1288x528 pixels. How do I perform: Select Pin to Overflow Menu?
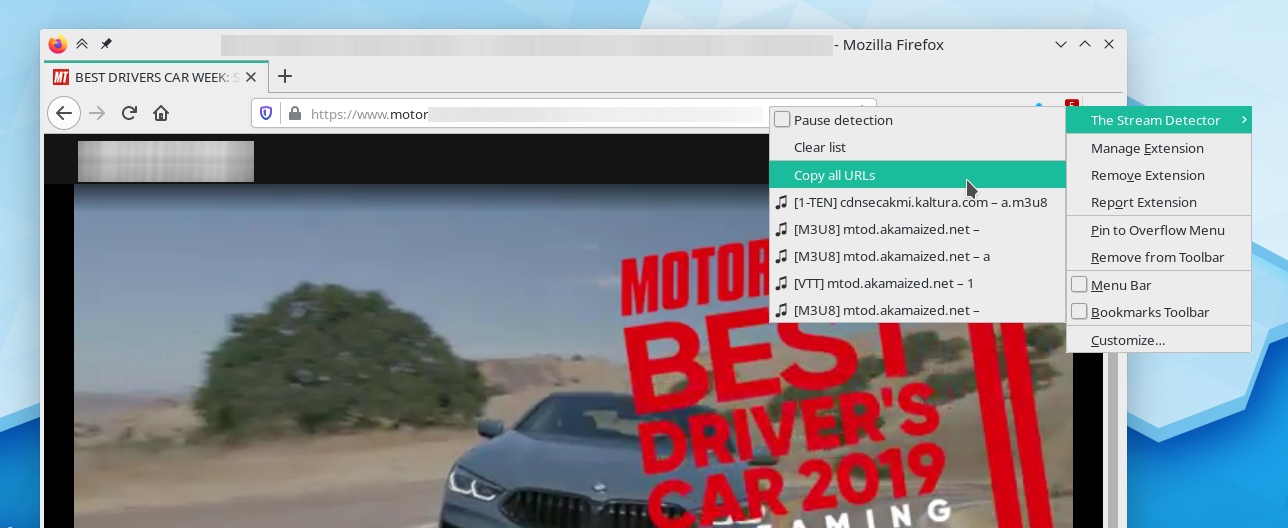click(1158, 230)
